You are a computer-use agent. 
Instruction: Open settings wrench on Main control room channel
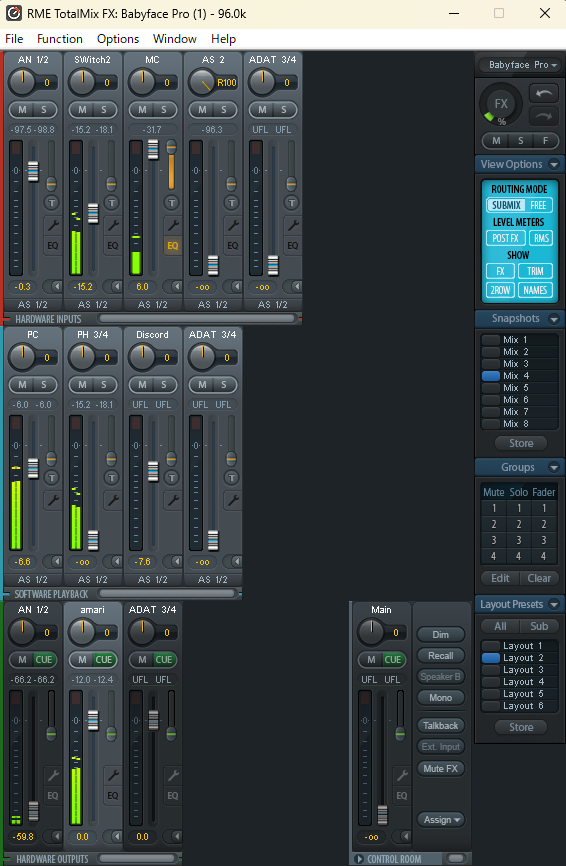pyautogui.click(x=401, y=775)
